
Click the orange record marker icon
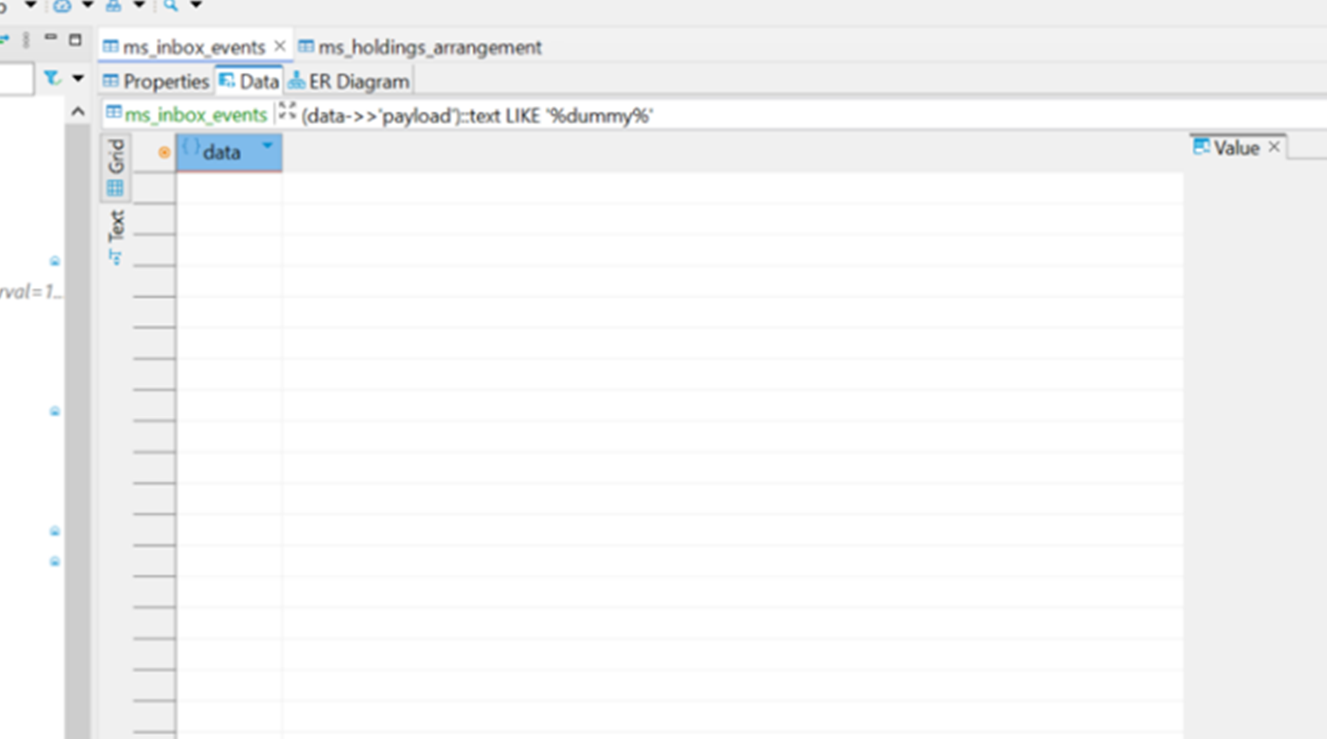click(x=164, y=153)
